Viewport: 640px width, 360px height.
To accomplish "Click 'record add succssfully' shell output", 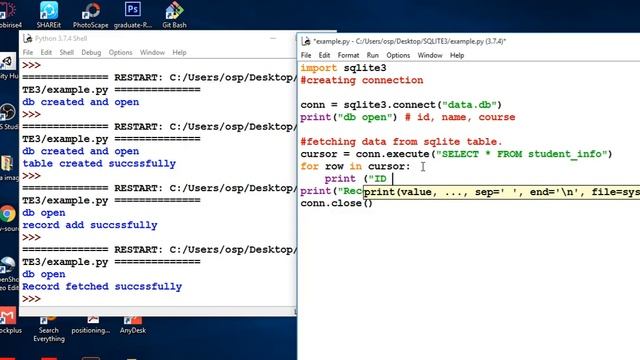I will pos(90,225).
